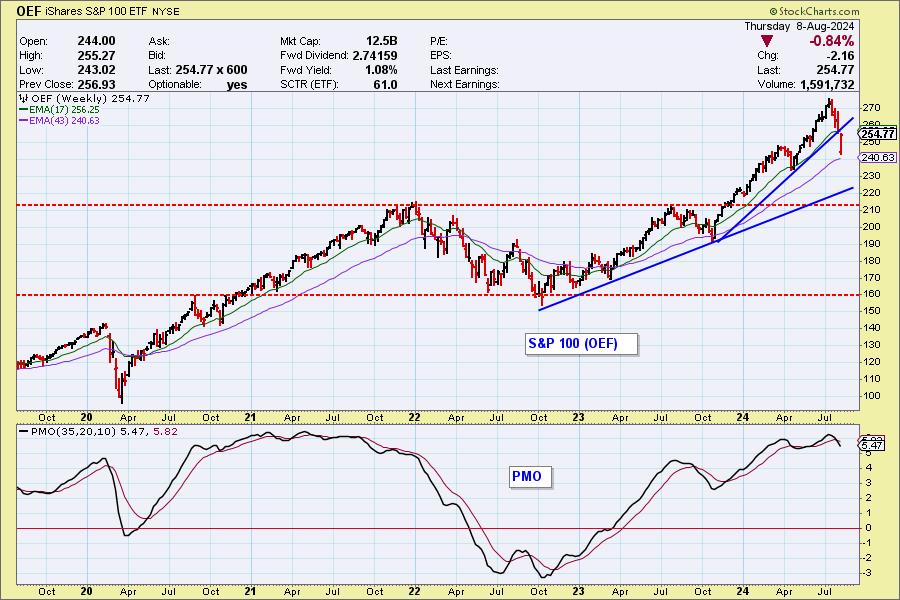Screen dimensions: 900x600
Task: Click the Ask: label
Action: point(159,41)
